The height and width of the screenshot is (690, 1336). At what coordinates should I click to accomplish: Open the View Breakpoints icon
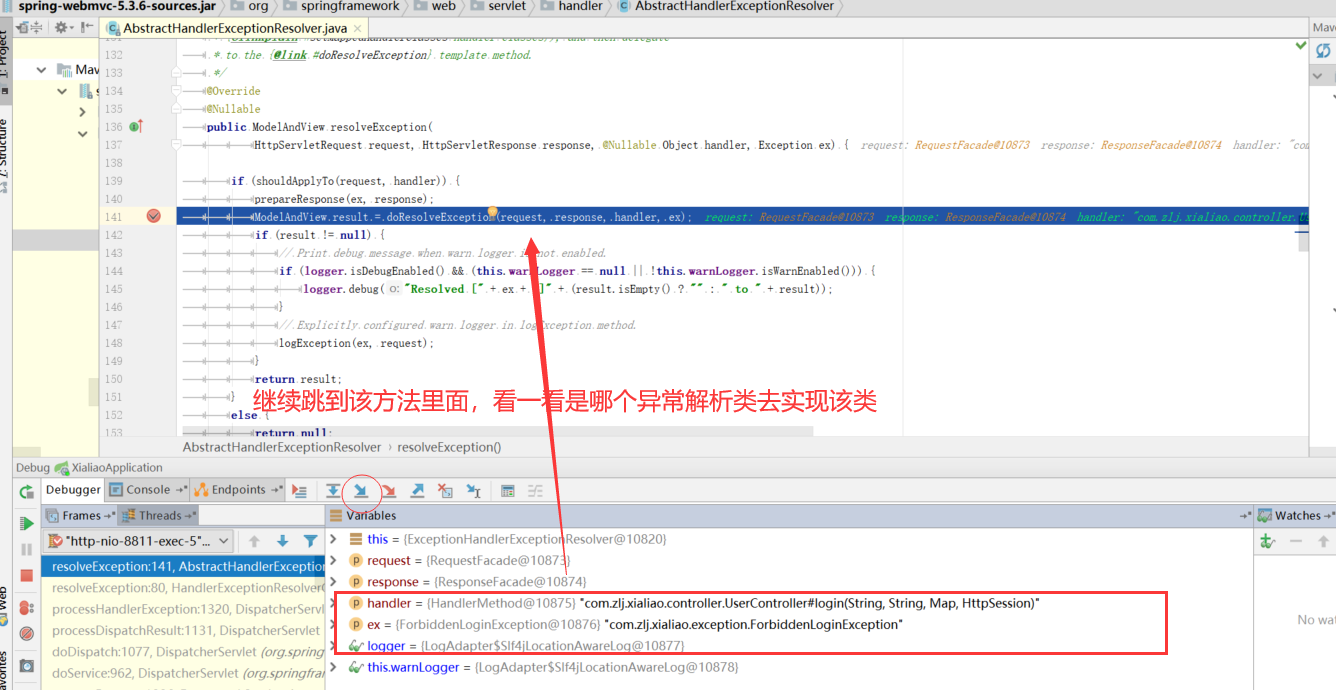(x=27, y=607)
